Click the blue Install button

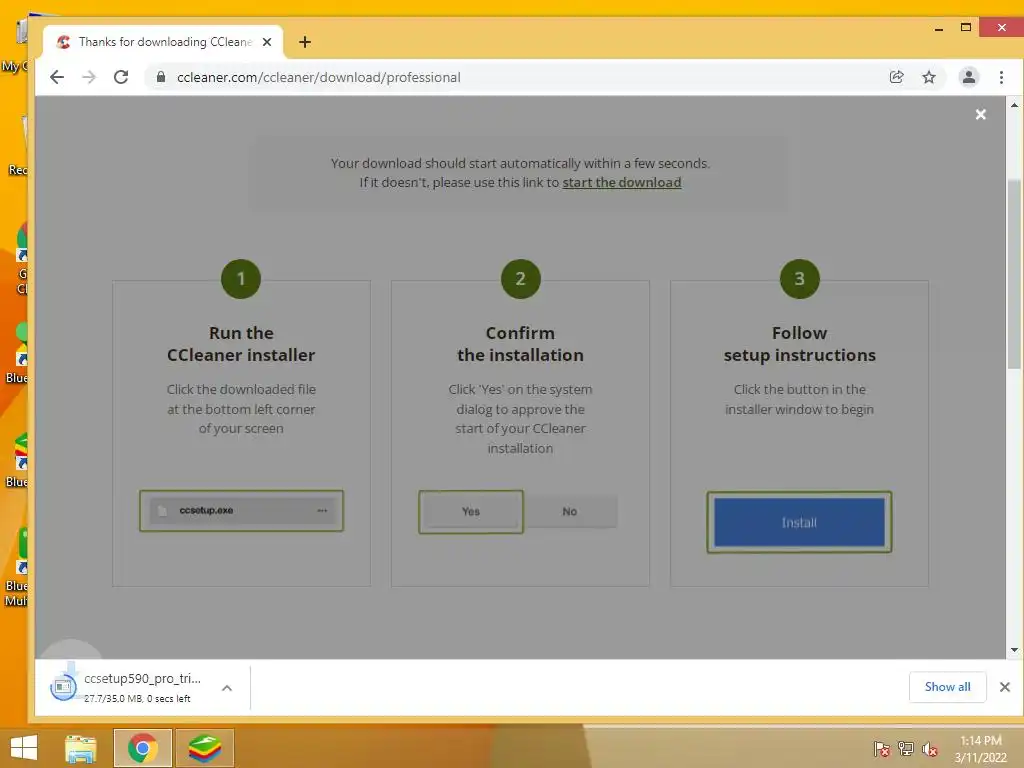(x=799, y=522)
